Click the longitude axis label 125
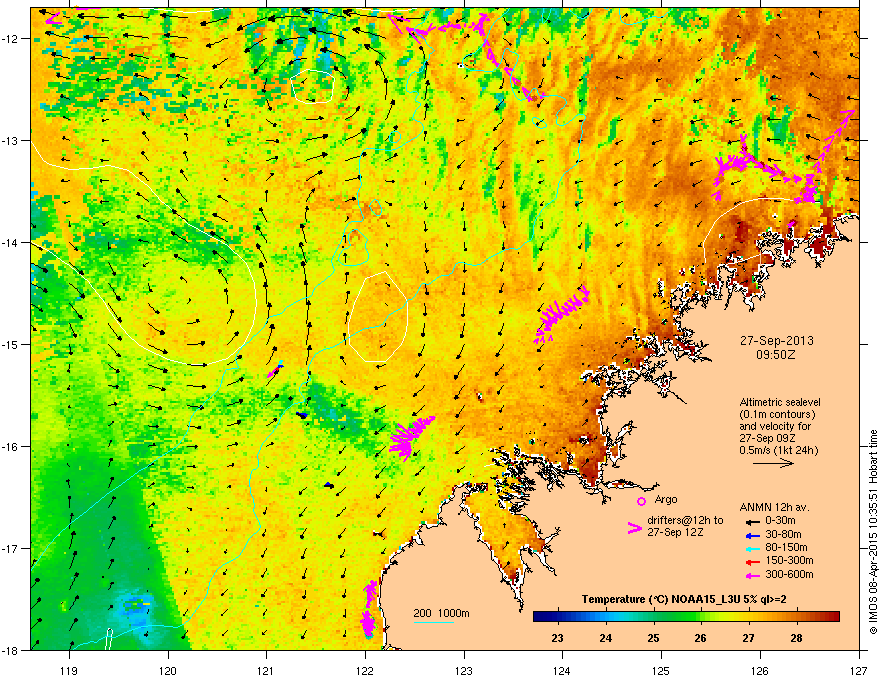Viewport: 880px width, 680px height. (661, 671)
